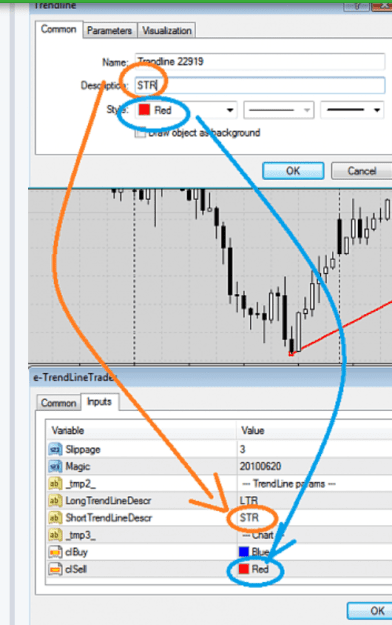The width and height of the screenshot is (392, 625).
Task: Click the _tmp2_ string variable icon
Action: (55, 484)
